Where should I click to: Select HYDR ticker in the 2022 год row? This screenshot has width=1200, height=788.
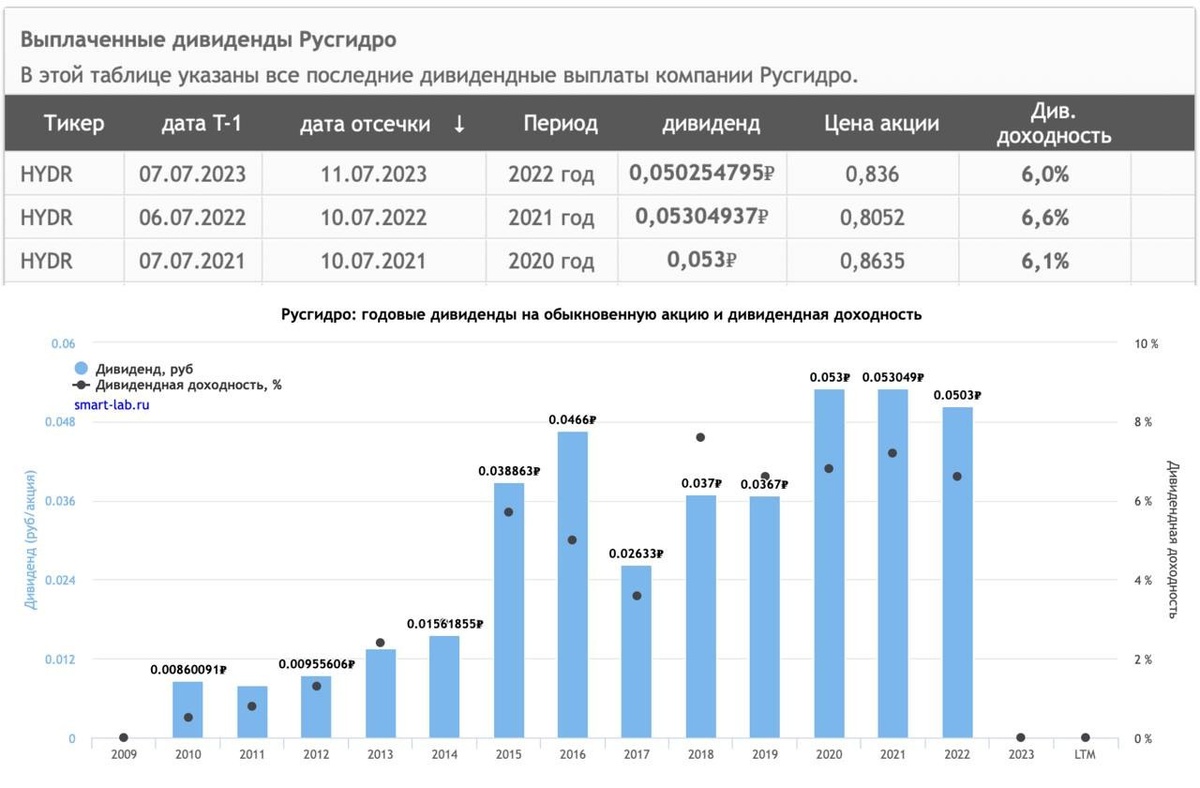[47, 174]
